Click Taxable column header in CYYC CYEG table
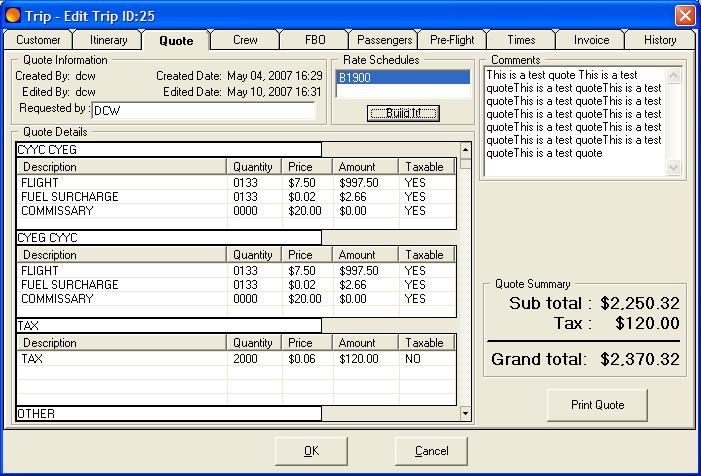Image resolution: width=701 pixels, height=476 pixels. click(x=427, y=167)
